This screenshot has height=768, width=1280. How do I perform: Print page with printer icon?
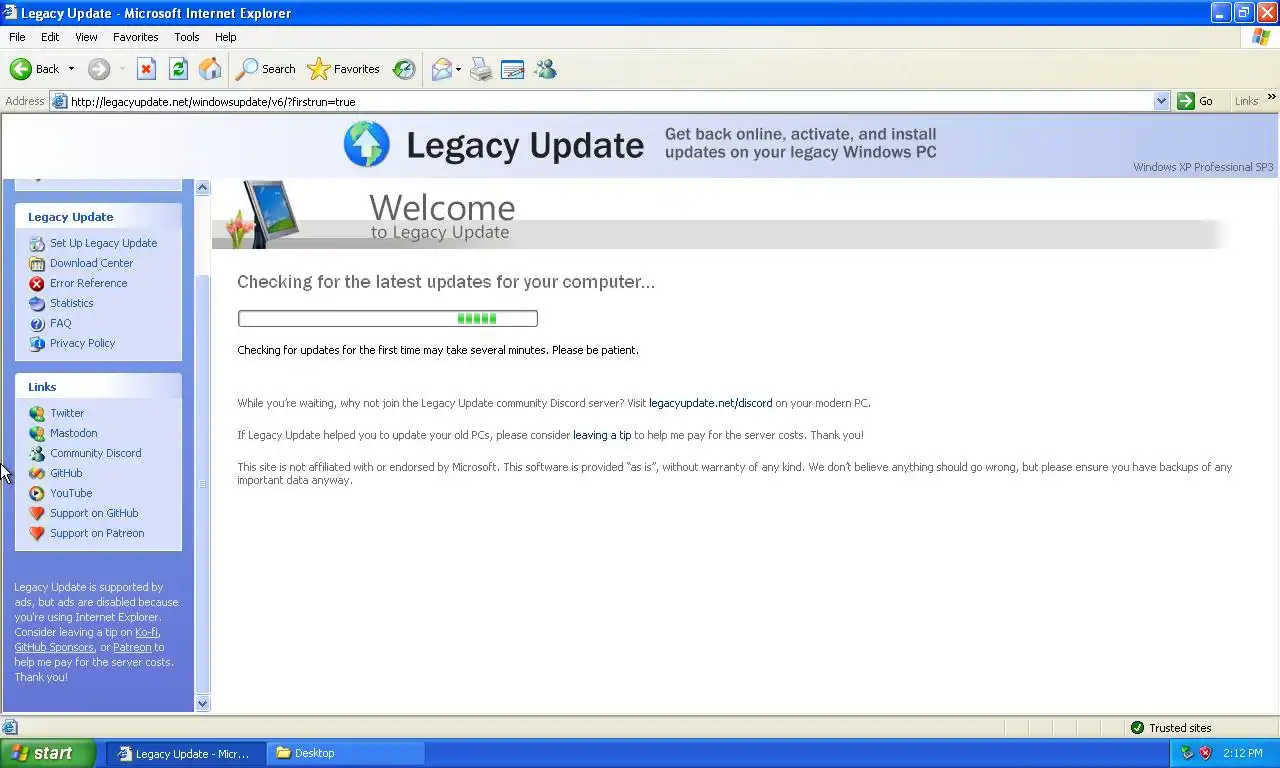[481, 69]
